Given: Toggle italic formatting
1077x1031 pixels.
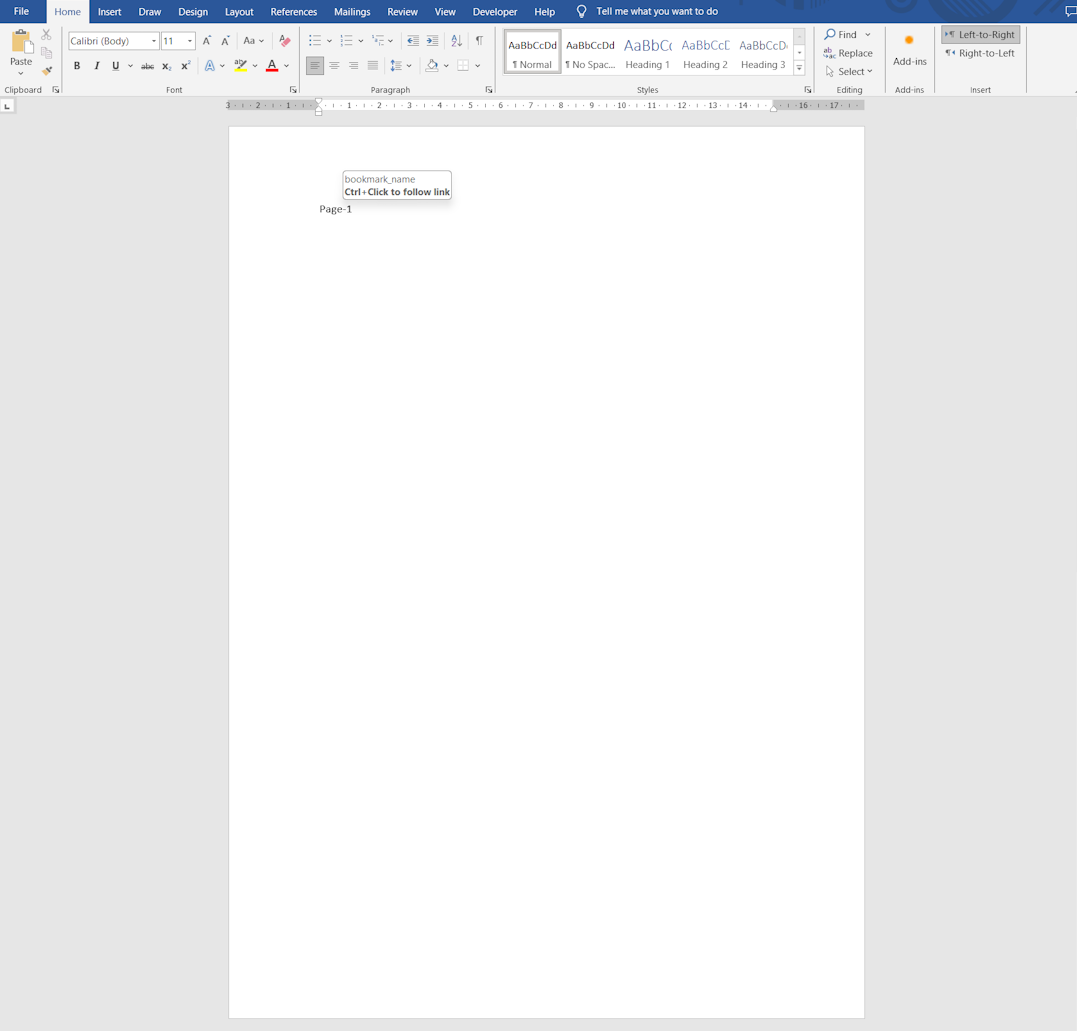Looking at the screenshot, I should 96,66.
